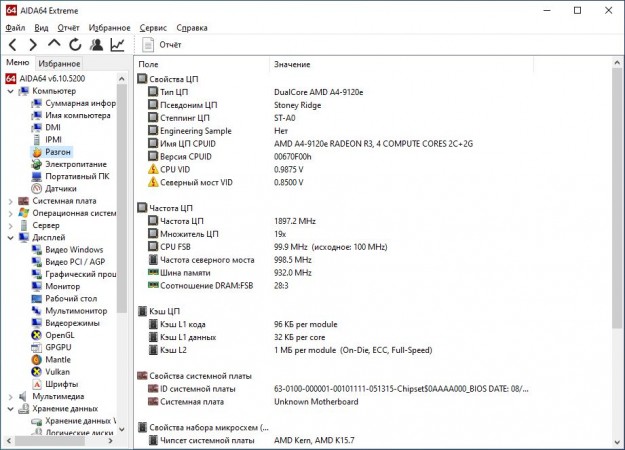Refresh the report using the toolbar icon
This screenshot has width=625, height=450.
click(75, 45)
